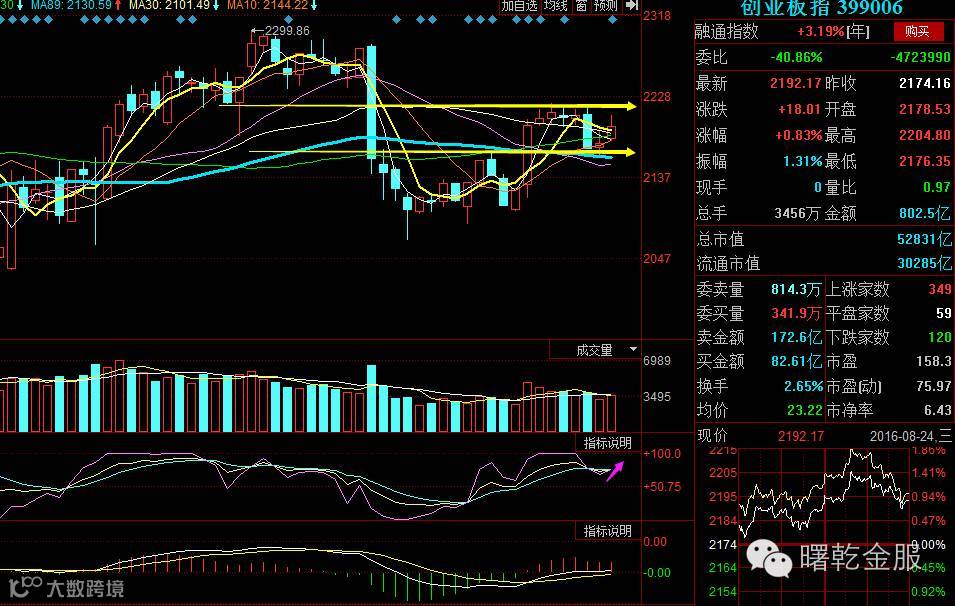955x606 pixels.
Task: Click the 卖金额 value 172.6亿
Action: tap(796, 337)
